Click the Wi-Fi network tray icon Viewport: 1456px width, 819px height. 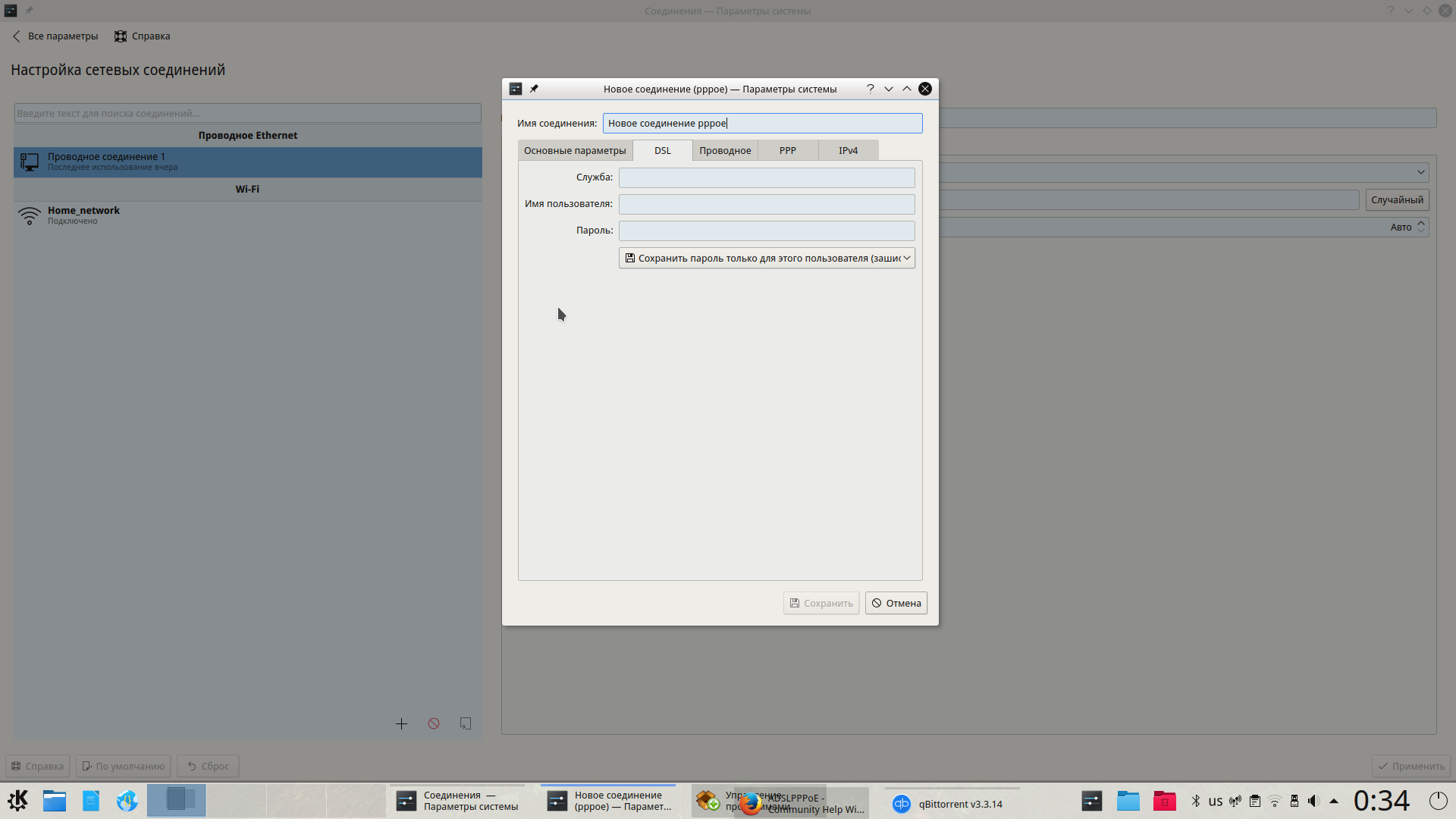[1275, 801]
